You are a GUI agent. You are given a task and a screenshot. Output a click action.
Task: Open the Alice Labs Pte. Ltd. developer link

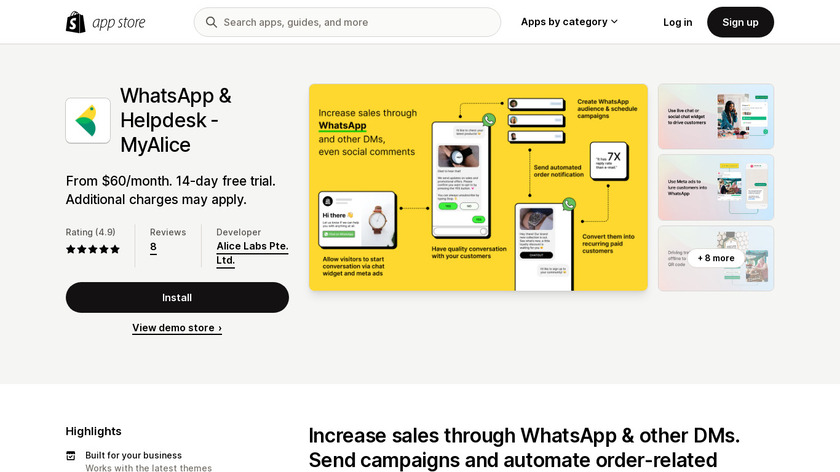pyautogui.click(x=252, y=253)
